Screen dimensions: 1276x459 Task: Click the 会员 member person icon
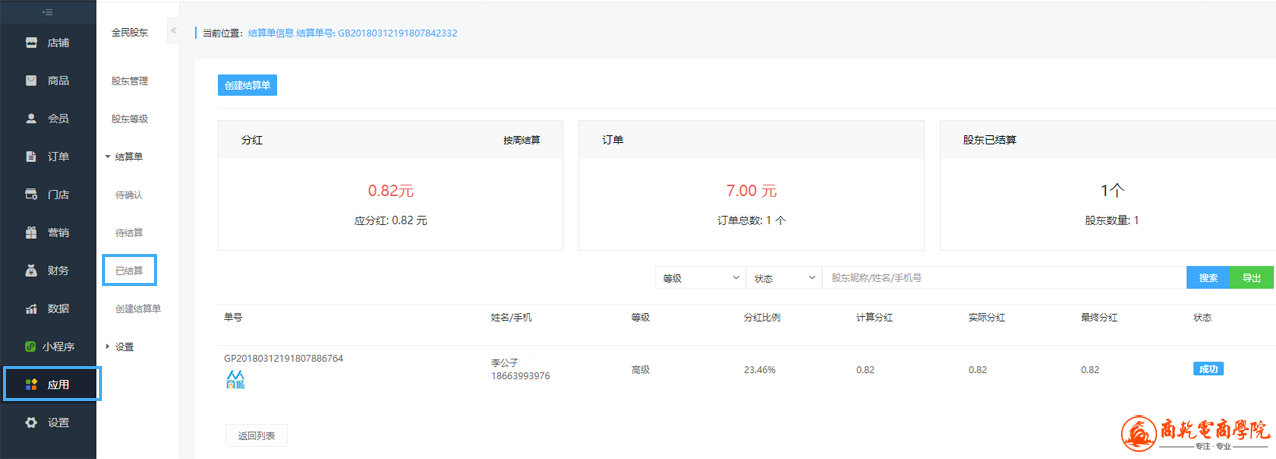click(x=31, y=119)
